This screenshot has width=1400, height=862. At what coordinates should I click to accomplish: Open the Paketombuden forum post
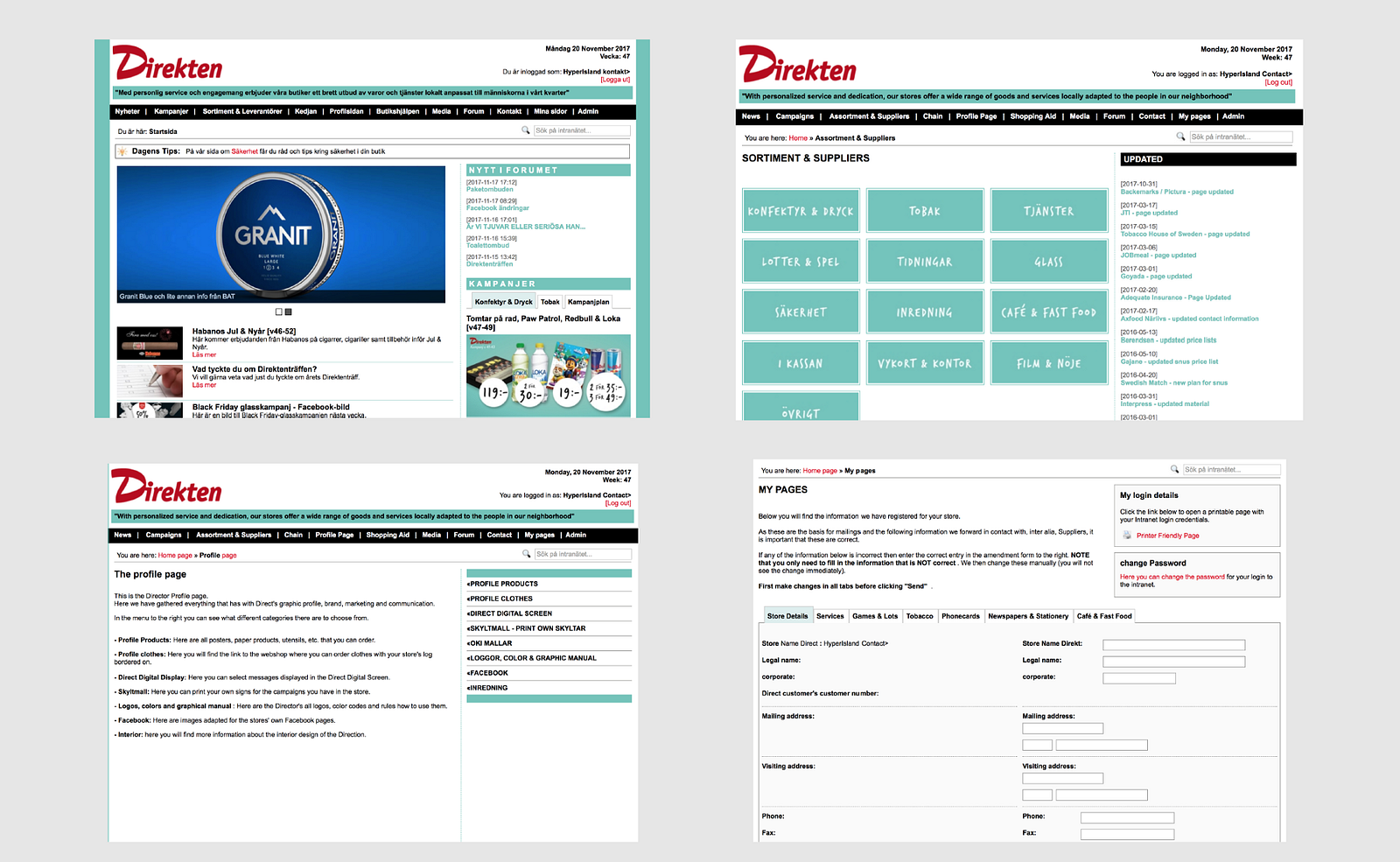coord(490,189)
